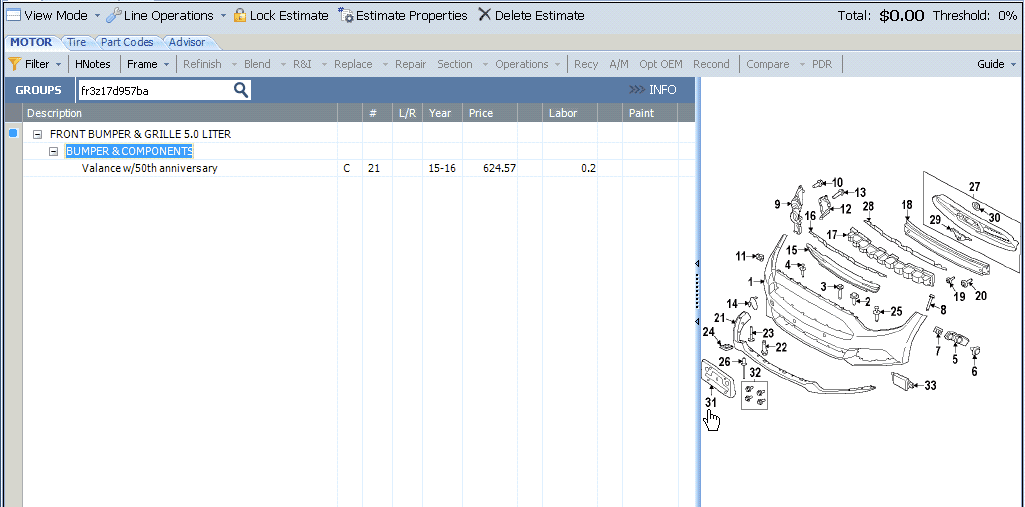This screenshot has height=507, width=1025.
Task: Click the 624.57 price cell
Action: point(499,168)
